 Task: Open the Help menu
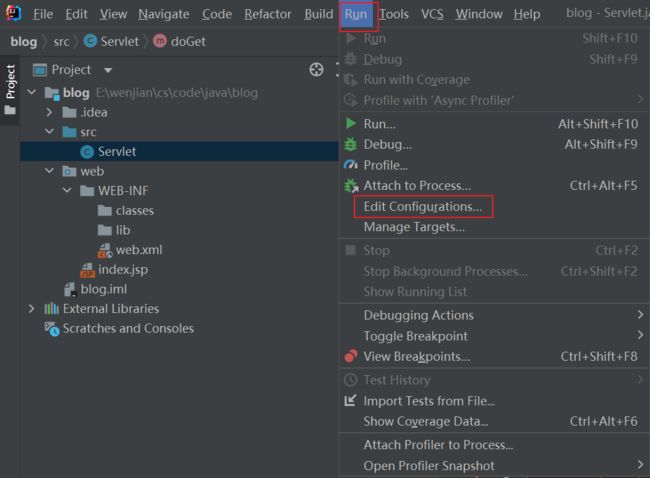pyautogui.click(x=527, y=14)
